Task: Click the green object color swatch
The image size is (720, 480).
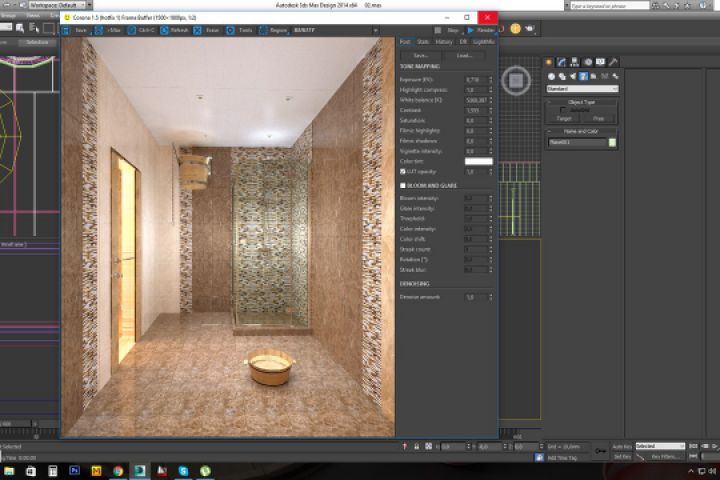Action: 612,142
